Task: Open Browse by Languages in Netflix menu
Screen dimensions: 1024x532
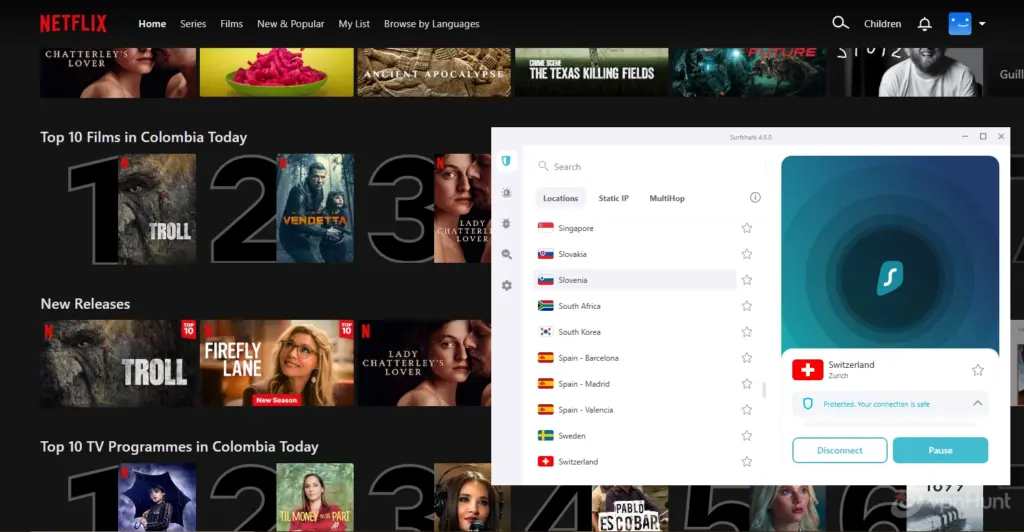Action: tap(431, 24)
